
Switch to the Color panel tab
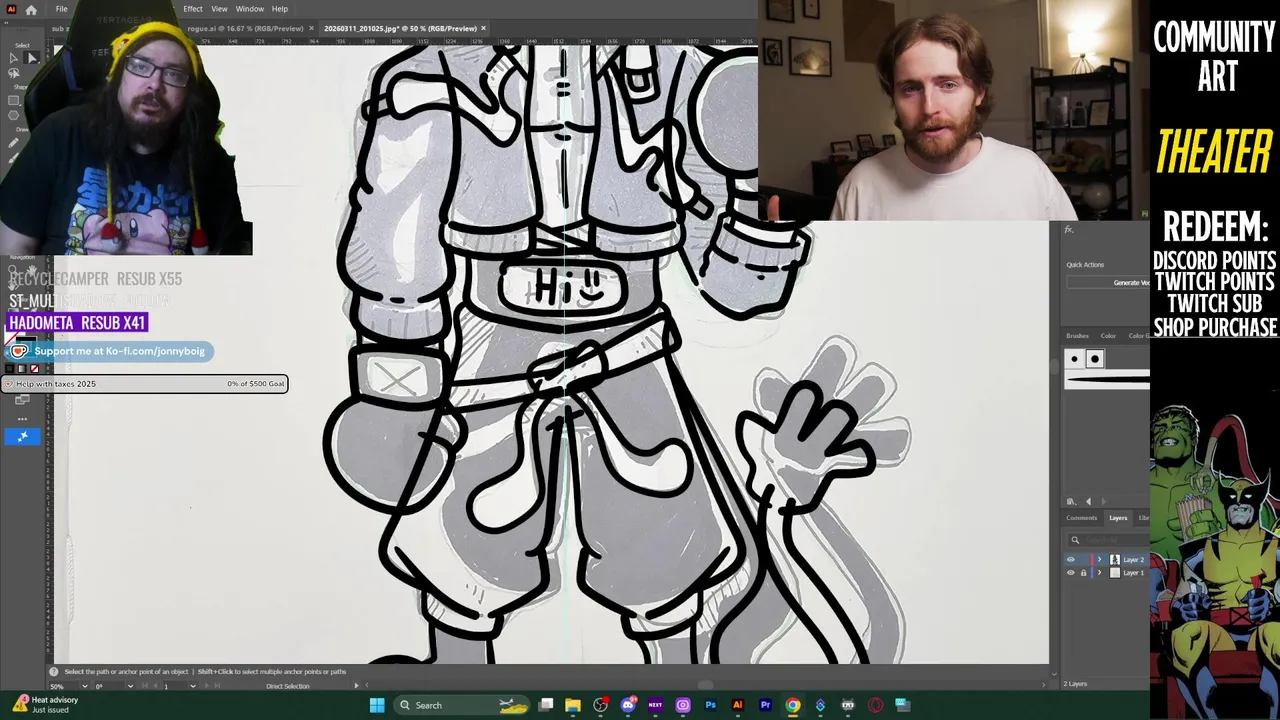click(1108, 336)
